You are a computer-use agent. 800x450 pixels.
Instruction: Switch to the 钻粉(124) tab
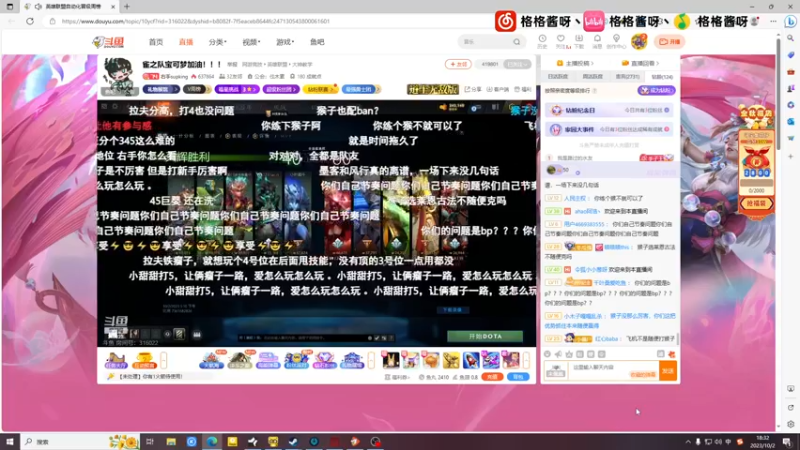click(x=662, y=77)
